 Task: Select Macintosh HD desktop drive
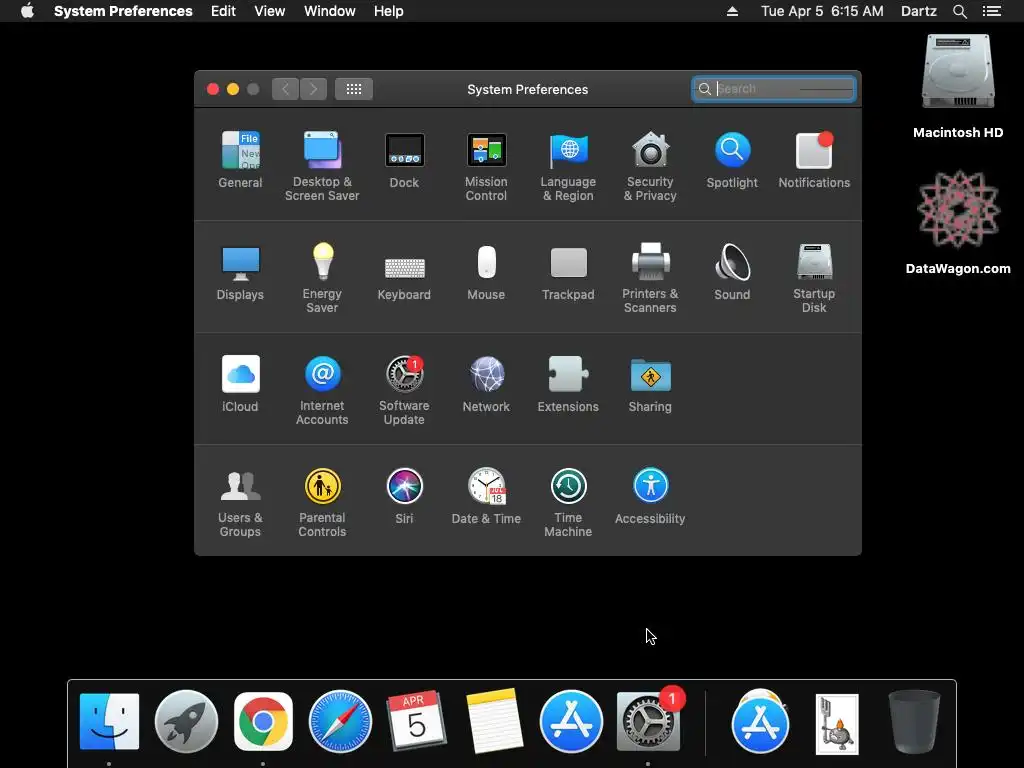click(x=958, y=86)
